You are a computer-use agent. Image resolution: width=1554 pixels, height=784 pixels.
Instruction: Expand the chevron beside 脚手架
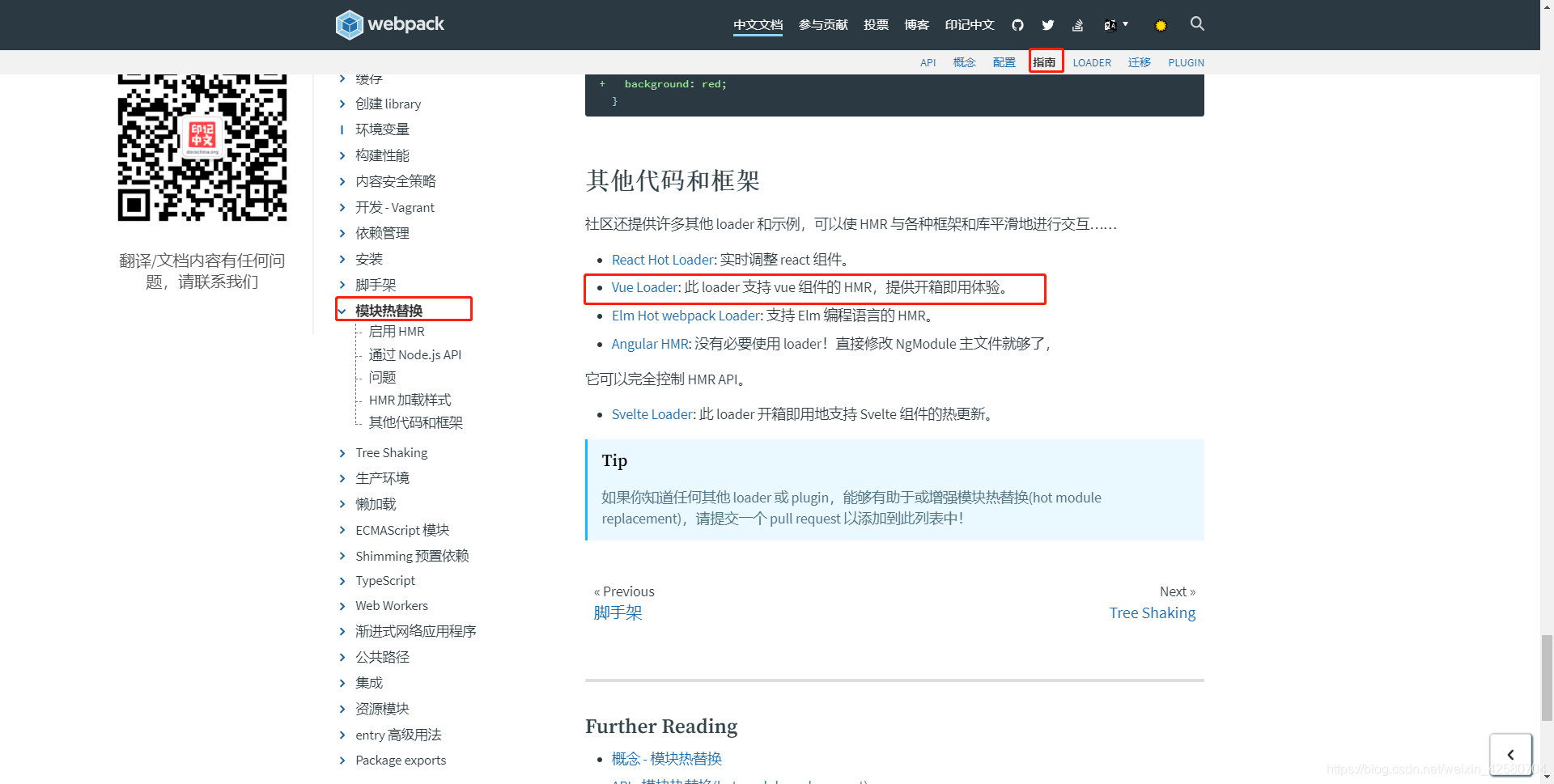342,285
